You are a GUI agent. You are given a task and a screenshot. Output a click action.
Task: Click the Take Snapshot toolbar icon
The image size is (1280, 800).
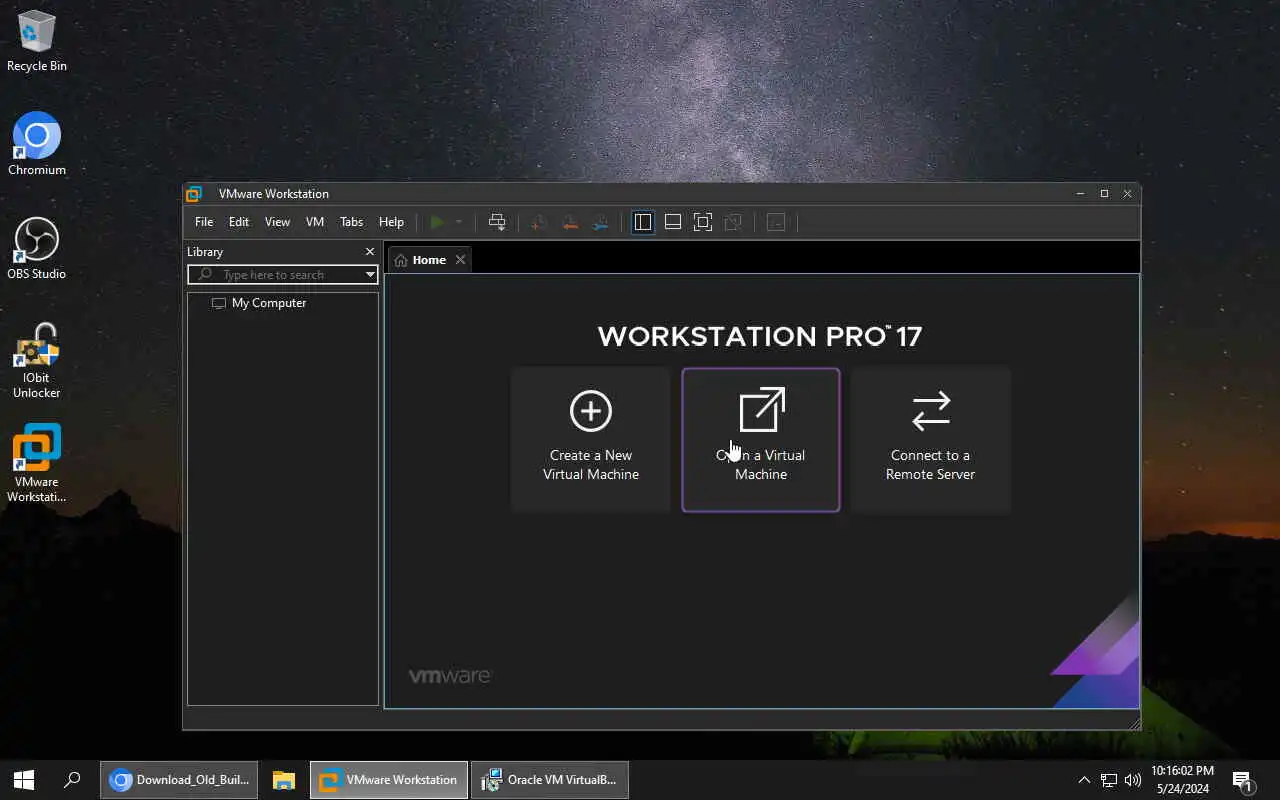538,222
